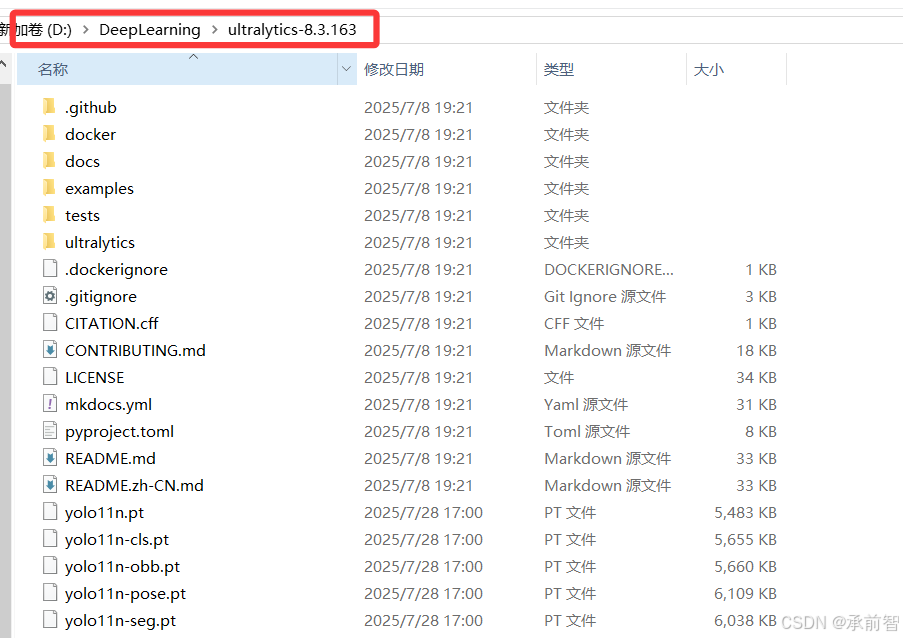
Task: Click the README.md markdown icon
Action: pos(50,458)
